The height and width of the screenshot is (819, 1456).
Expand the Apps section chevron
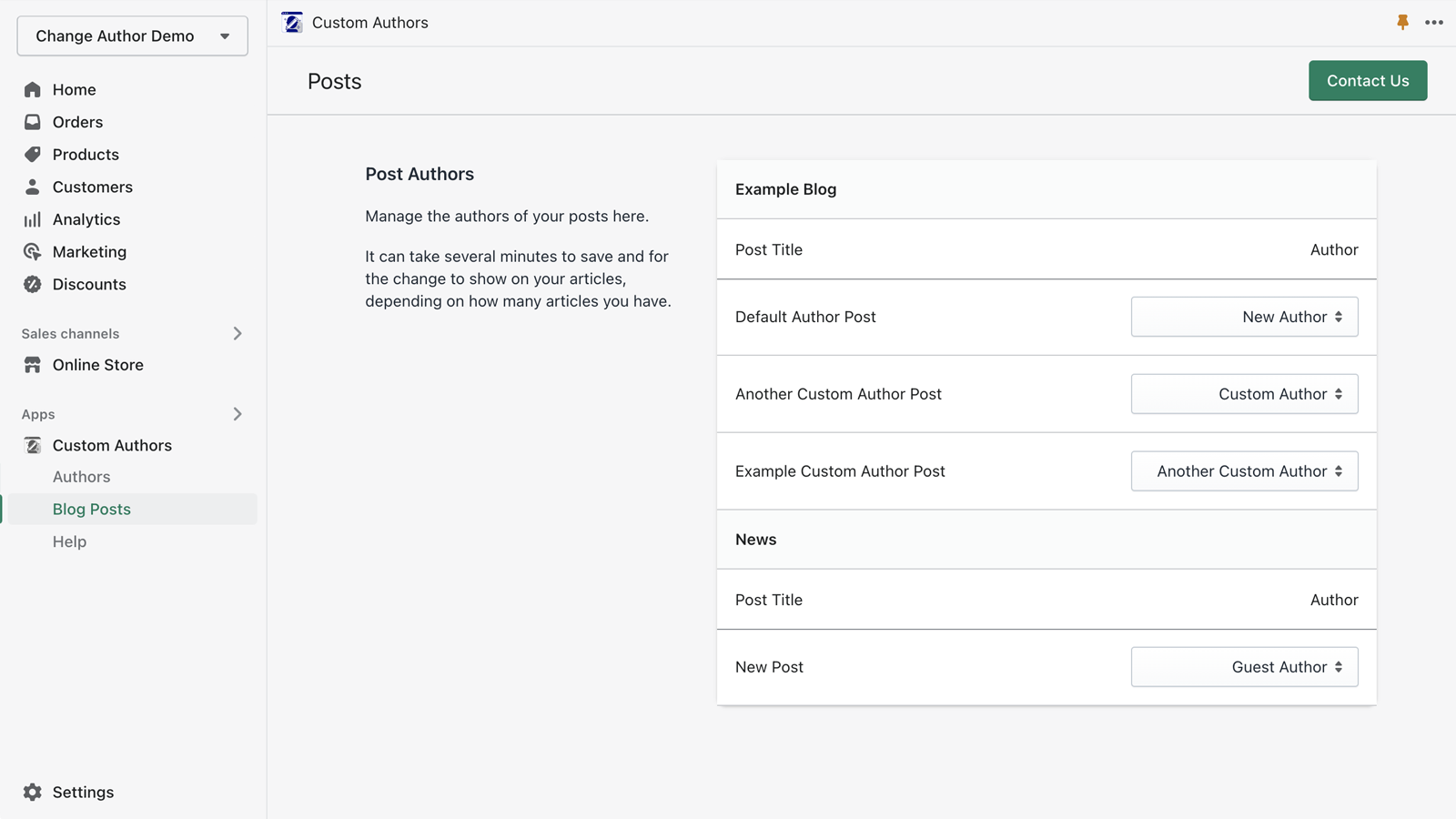(238, 414)
